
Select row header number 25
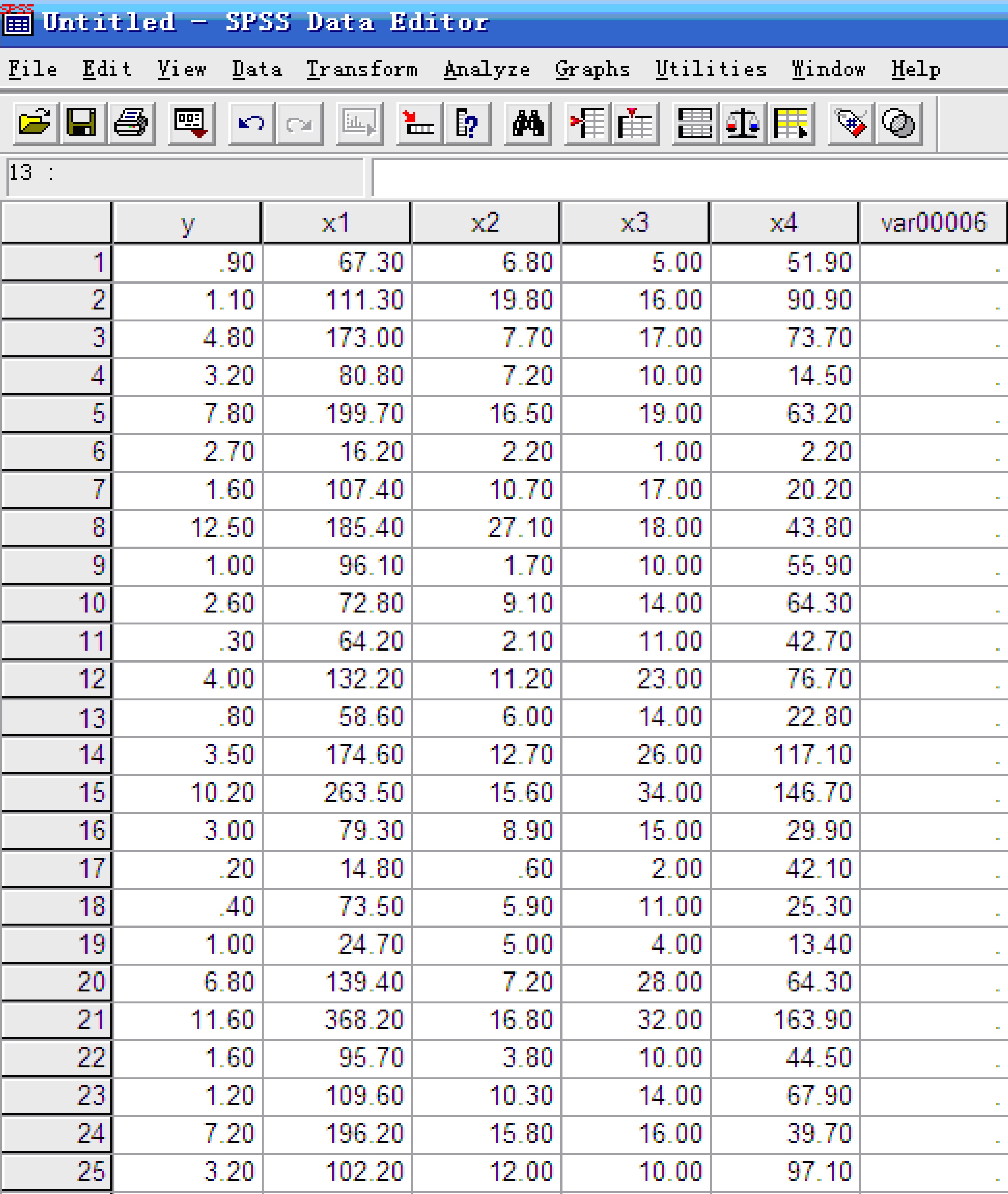pyautogui.click(x=57, y=1172)
